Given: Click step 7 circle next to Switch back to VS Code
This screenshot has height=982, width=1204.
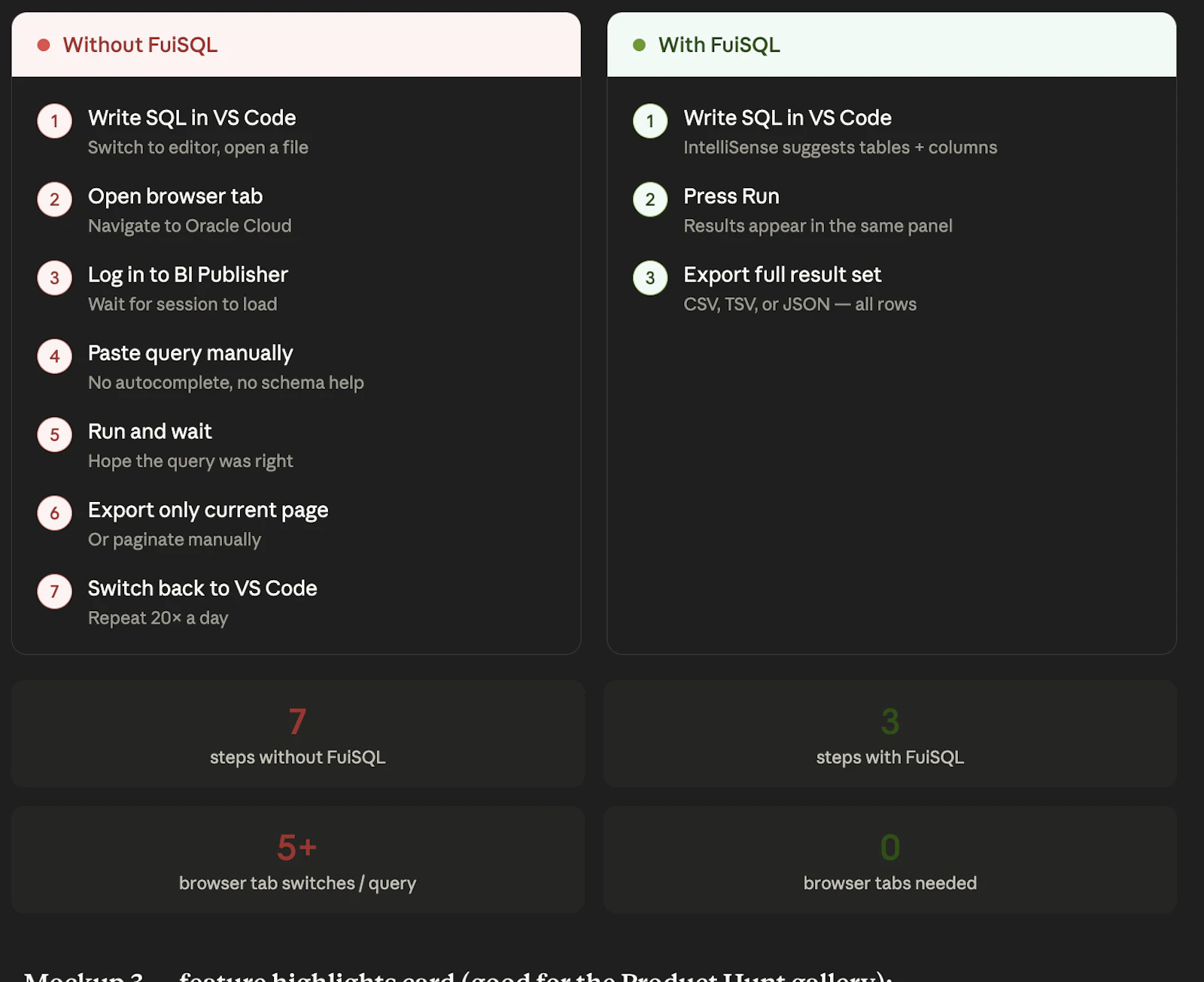Looking at the screenshot, I should point(55,591).
